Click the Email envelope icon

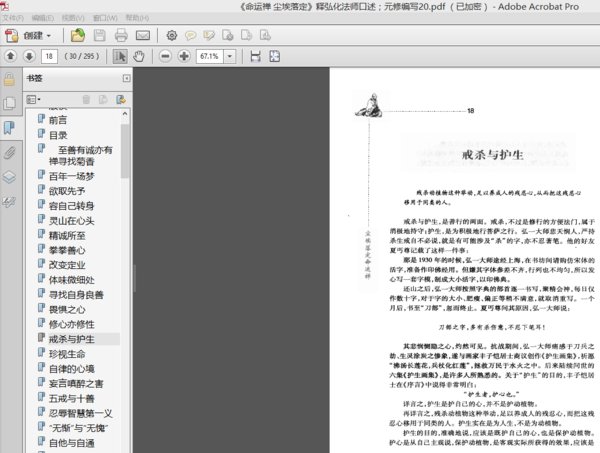[143, 36]
